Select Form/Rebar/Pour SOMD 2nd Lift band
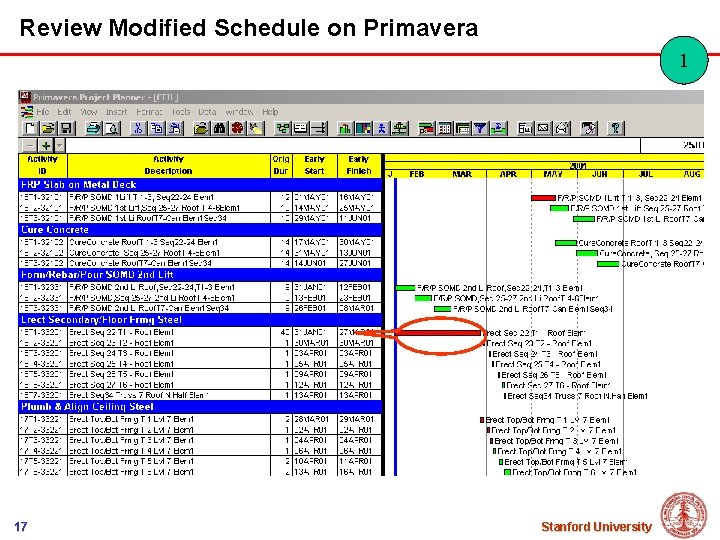720x540 pixels. point(200,275)
